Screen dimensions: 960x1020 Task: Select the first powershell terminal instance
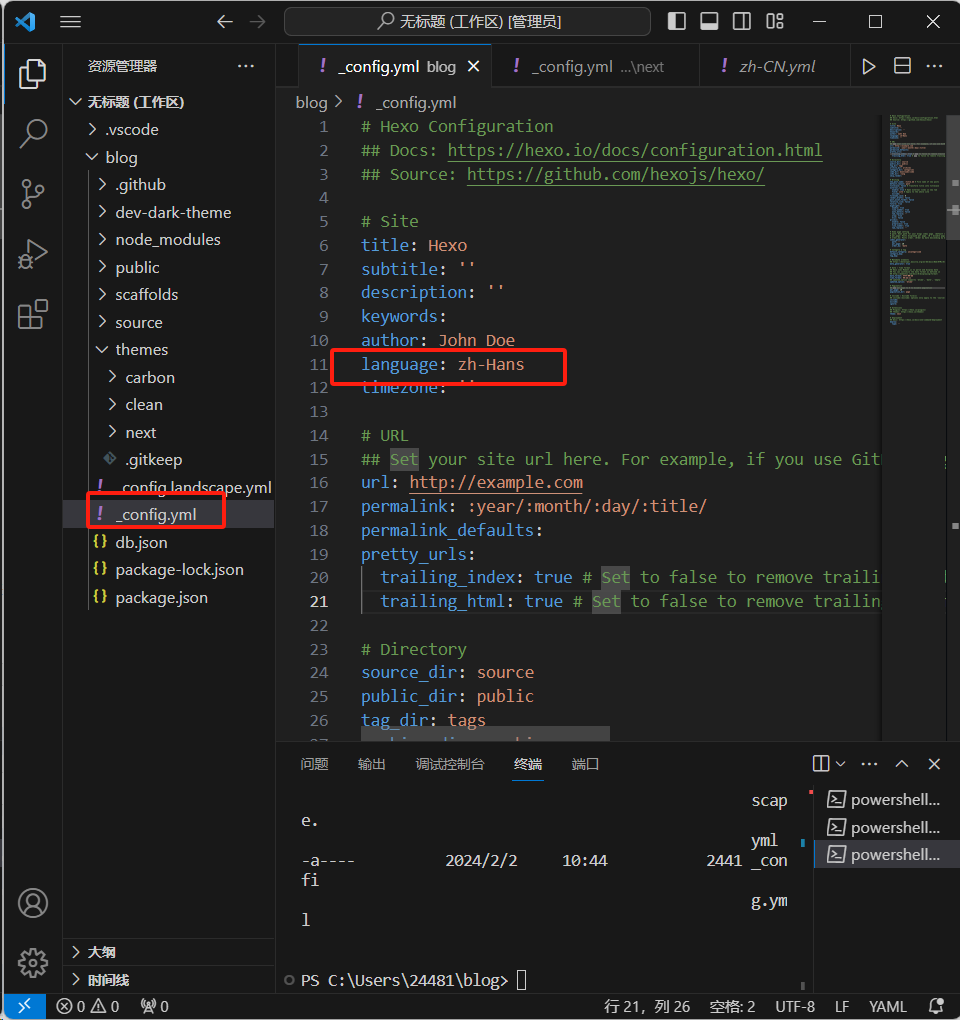pyautogui.click(x=887, y=799)
